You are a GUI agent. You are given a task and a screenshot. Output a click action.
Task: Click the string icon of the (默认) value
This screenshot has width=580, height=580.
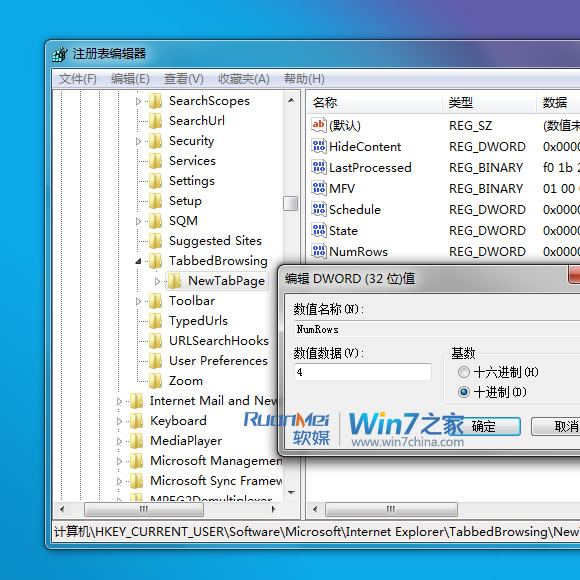pos(318,125)
